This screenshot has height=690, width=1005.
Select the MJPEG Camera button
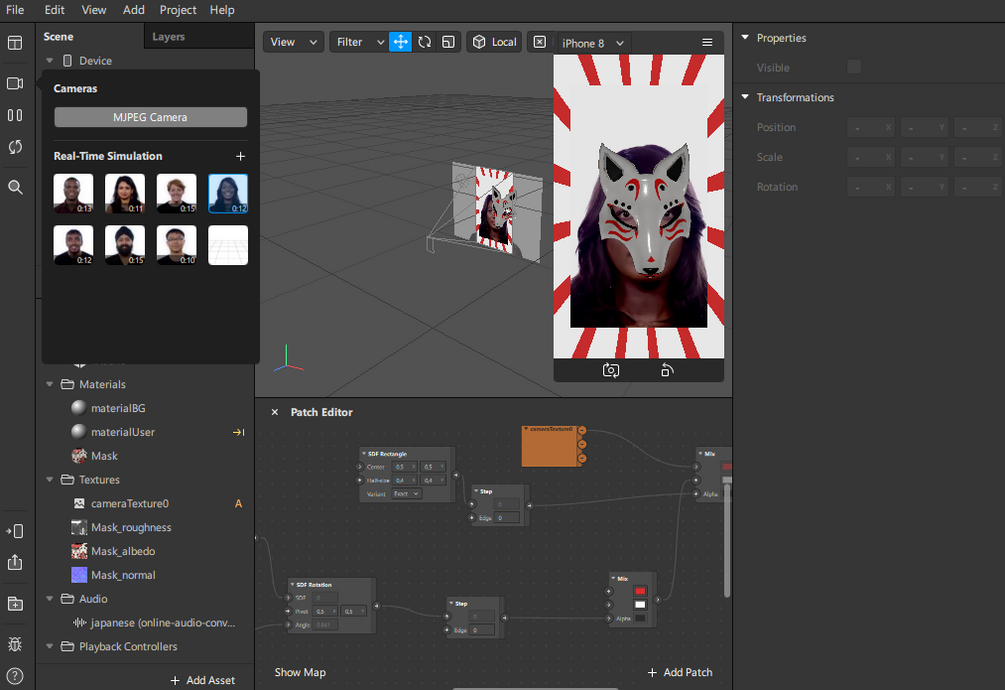[x=151, y=117]
